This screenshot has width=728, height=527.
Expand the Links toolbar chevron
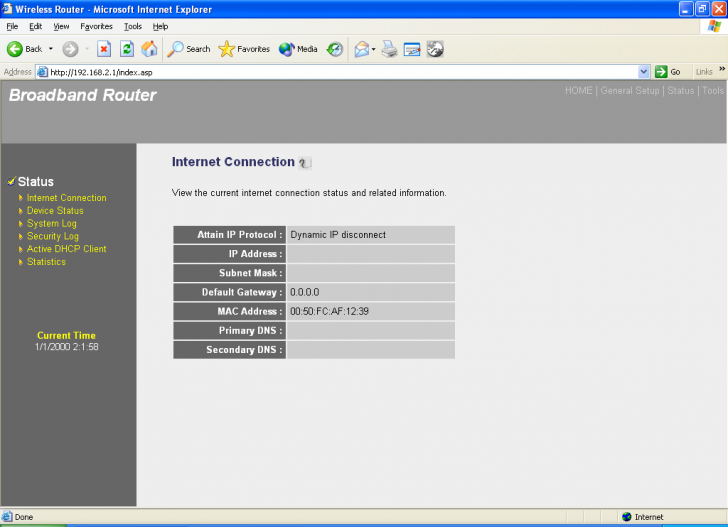pyautogui.click(x=722, y=69)
